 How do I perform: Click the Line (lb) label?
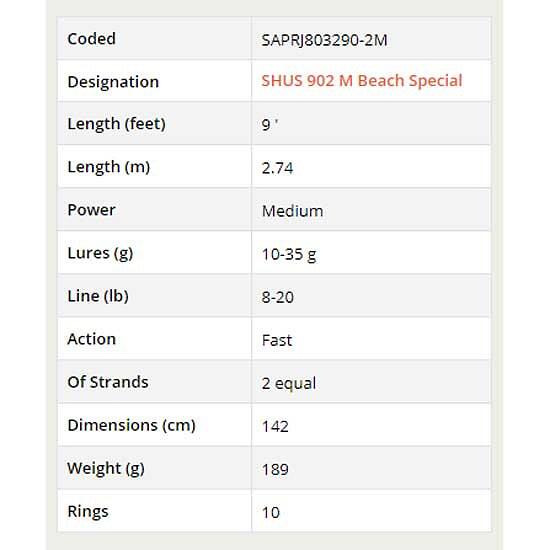98,296
